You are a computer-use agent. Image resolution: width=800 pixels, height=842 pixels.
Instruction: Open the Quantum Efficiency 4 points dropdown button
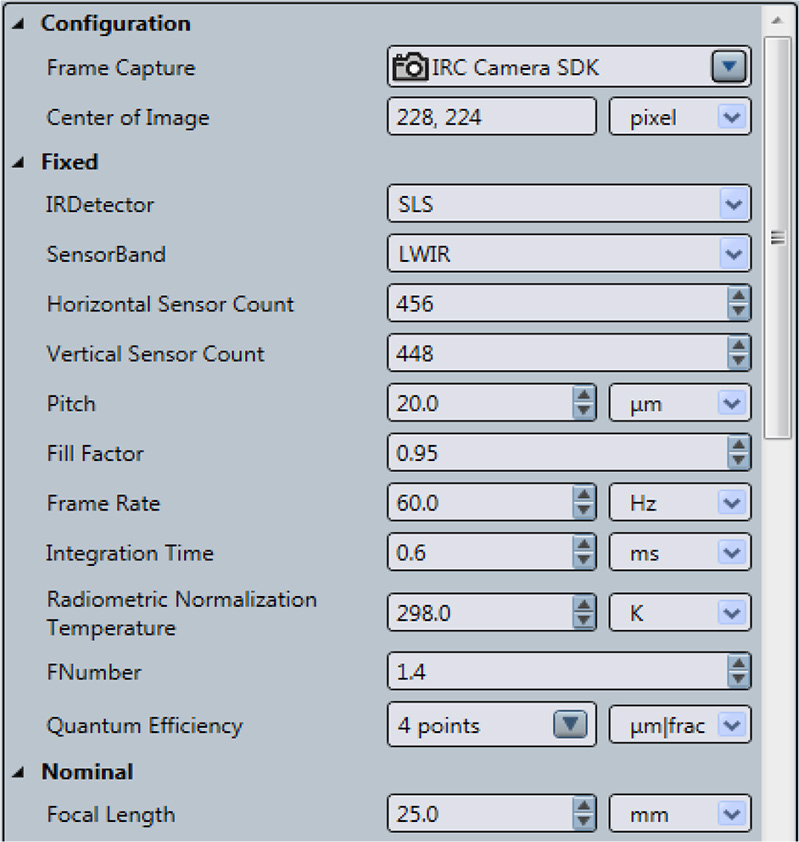click(x=569, y=726)
